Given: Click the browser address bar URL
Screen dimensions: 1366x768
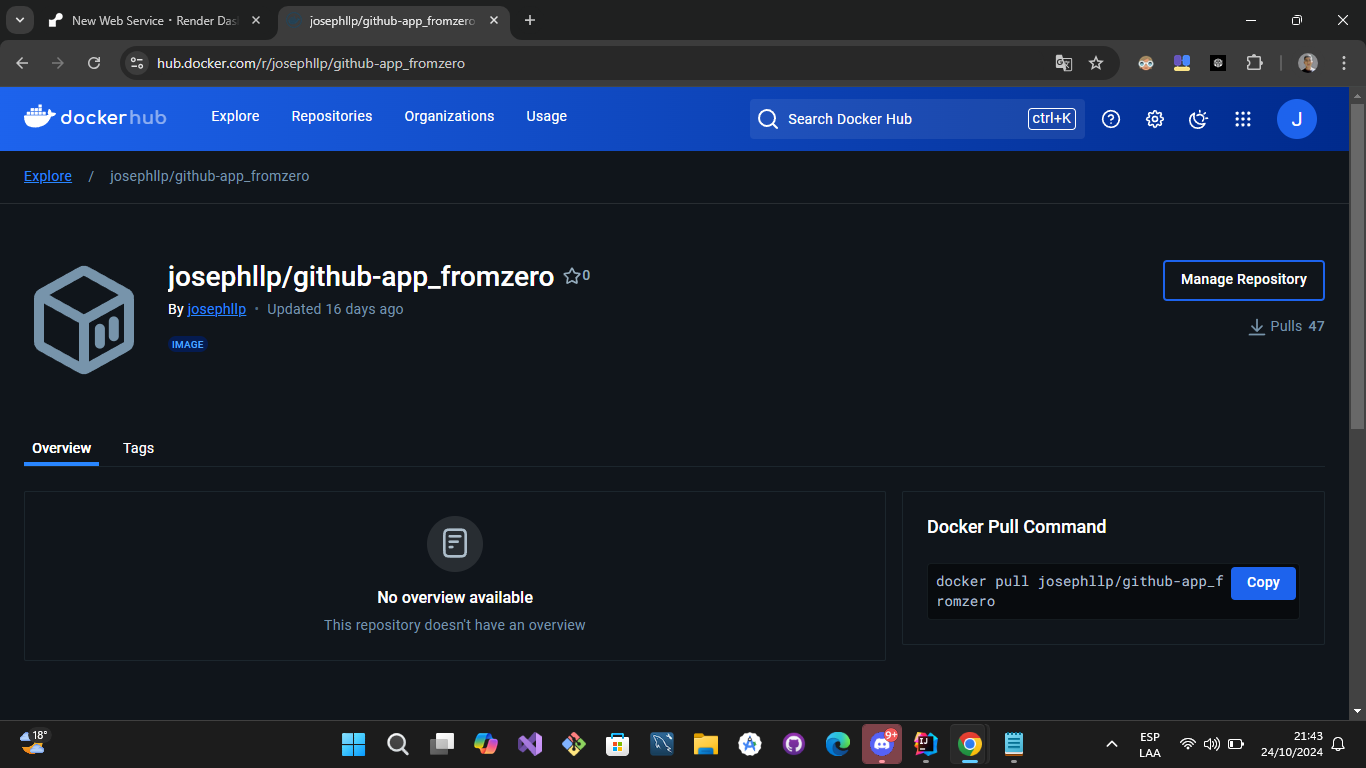Looking at the screenshot, I should coord(311,63).
